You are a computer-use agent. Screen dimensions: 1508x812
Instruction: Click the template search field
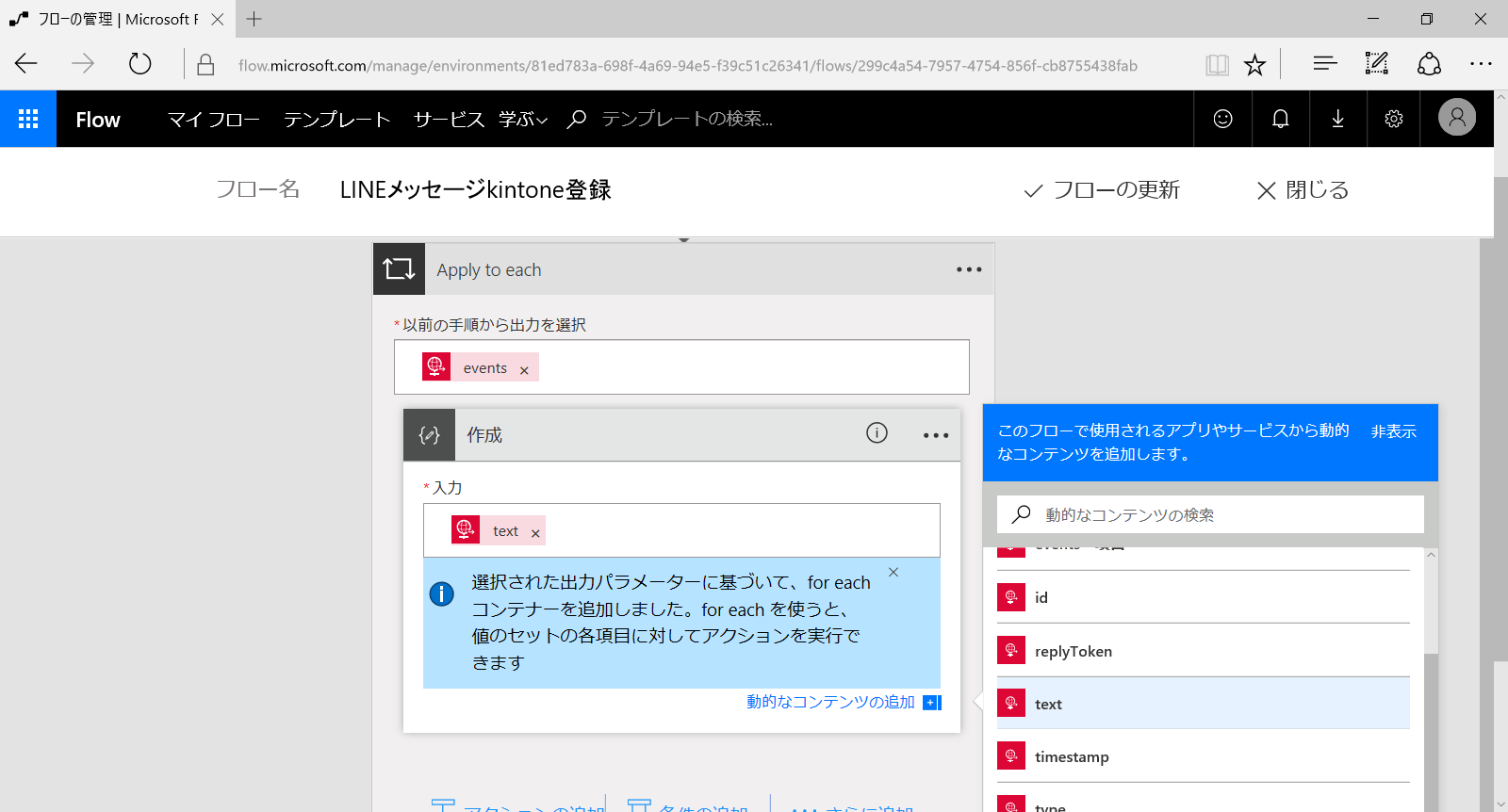click(x=687, y=119)
